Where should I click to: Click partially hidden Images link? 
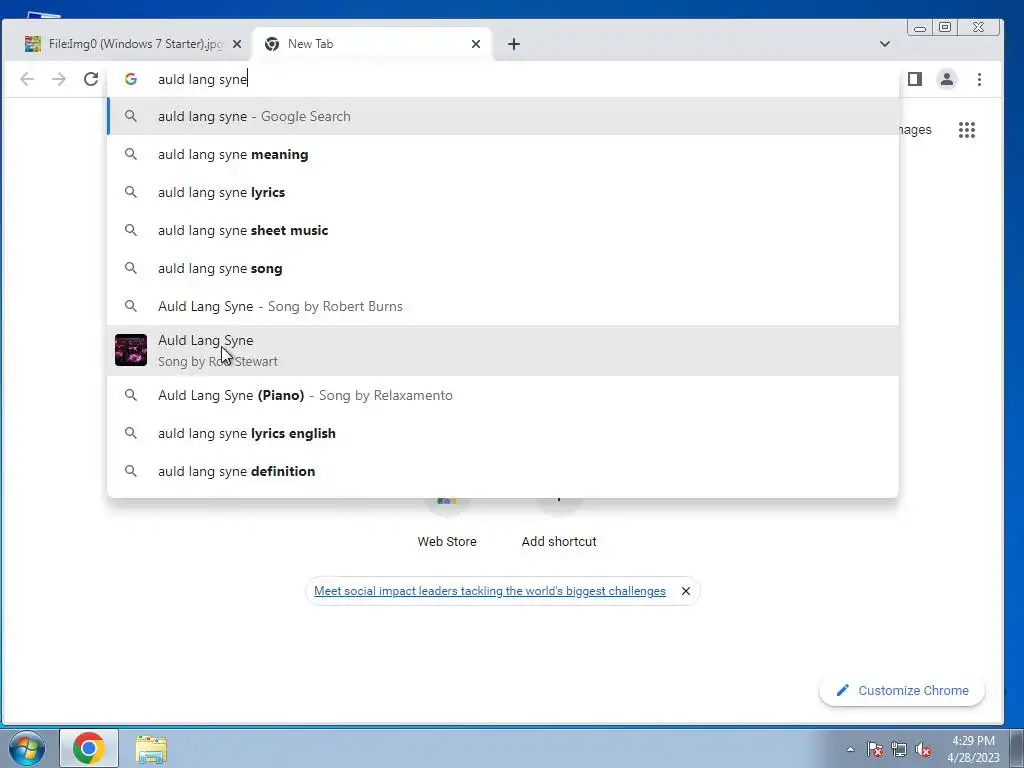[x=916, y=130]
